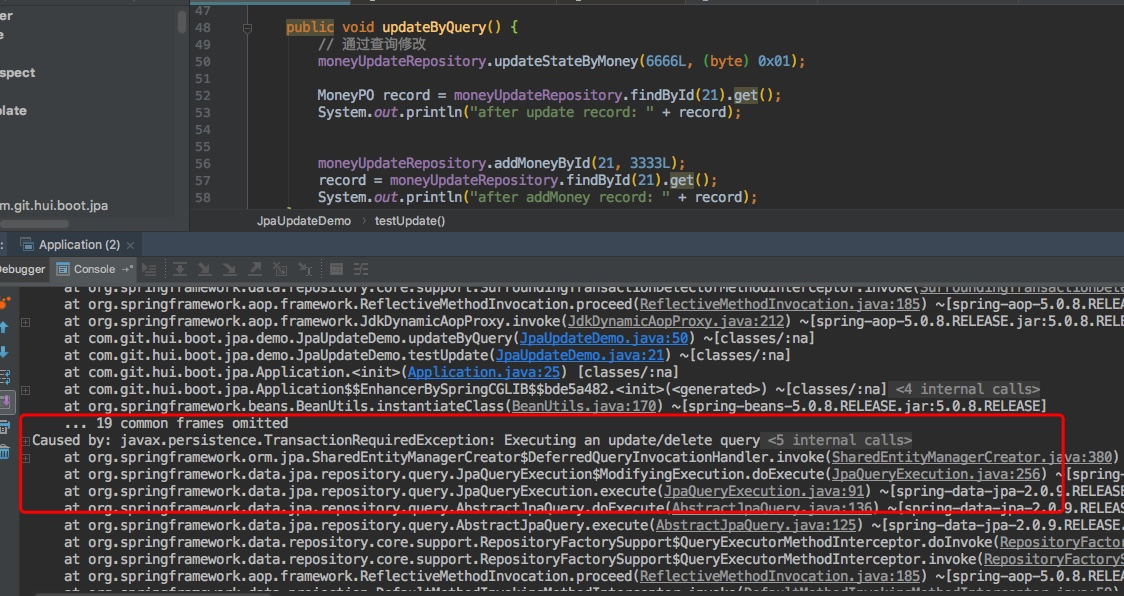Select the Step Over debugger icon
Image resolution: width=1124 pixels, height=596 pixels.
180,269
